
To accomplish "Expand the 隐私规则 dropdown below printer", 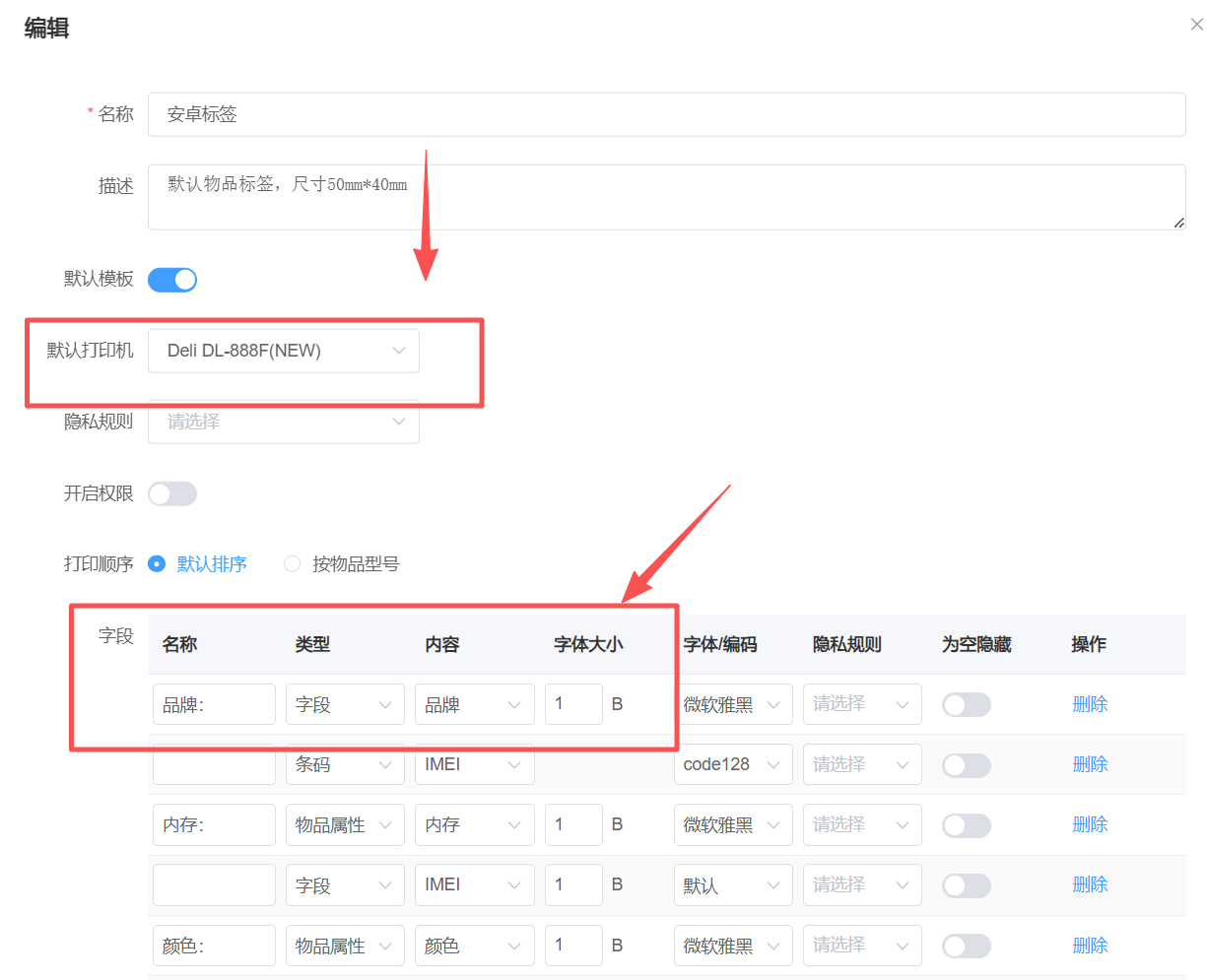I will [x=284, y=422].
